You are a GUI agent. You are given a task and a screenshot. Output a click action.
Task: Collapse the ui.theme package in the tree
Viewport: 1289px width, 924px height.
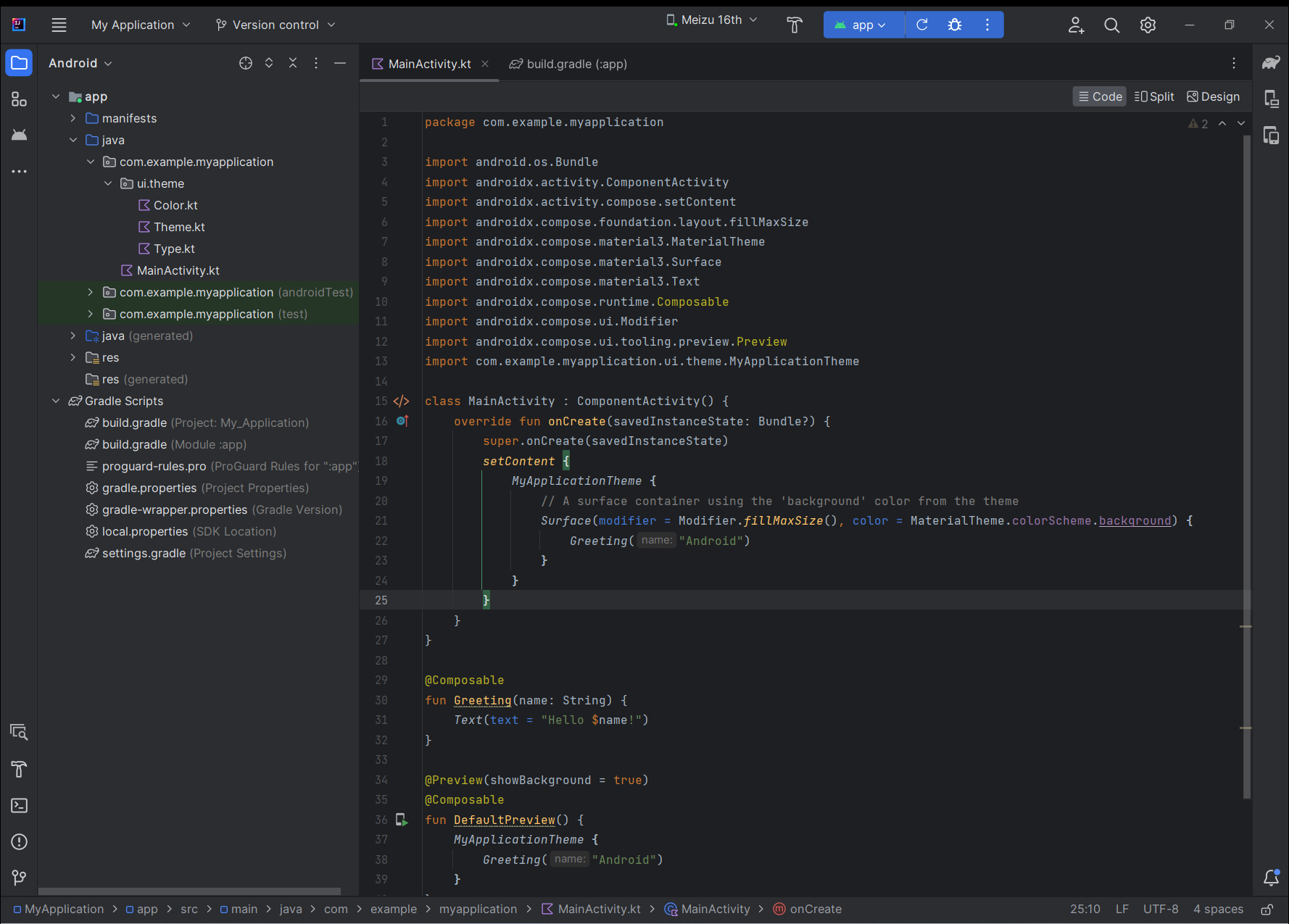click(x=108, y=183)
